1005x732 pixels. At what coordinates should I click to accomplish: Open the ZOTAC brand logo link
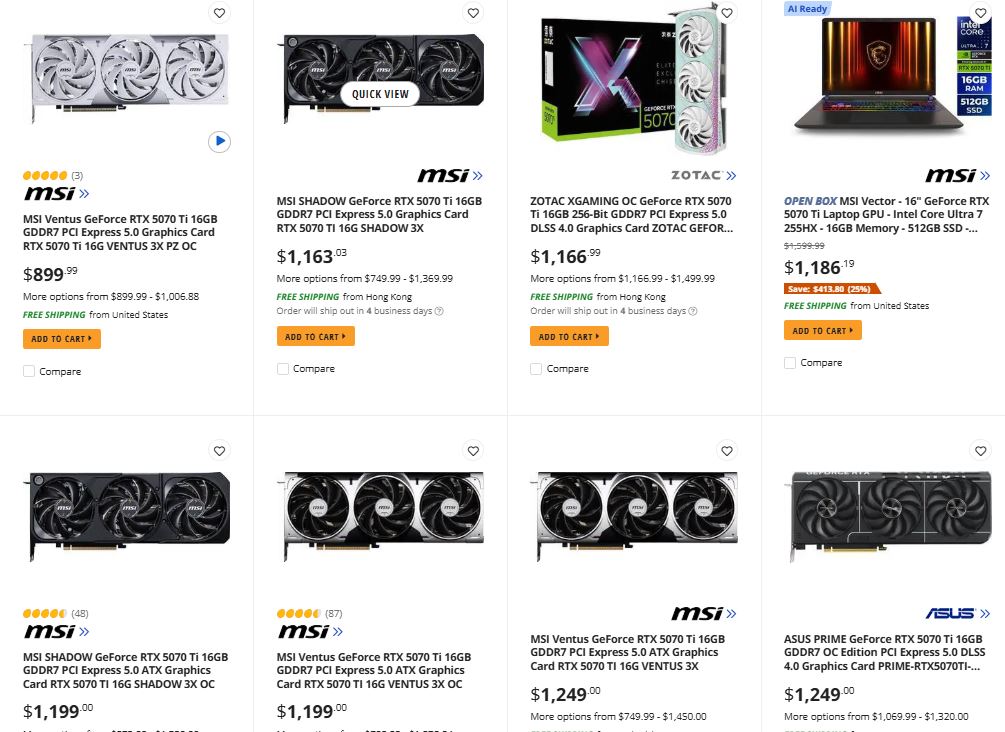(703, 175)
